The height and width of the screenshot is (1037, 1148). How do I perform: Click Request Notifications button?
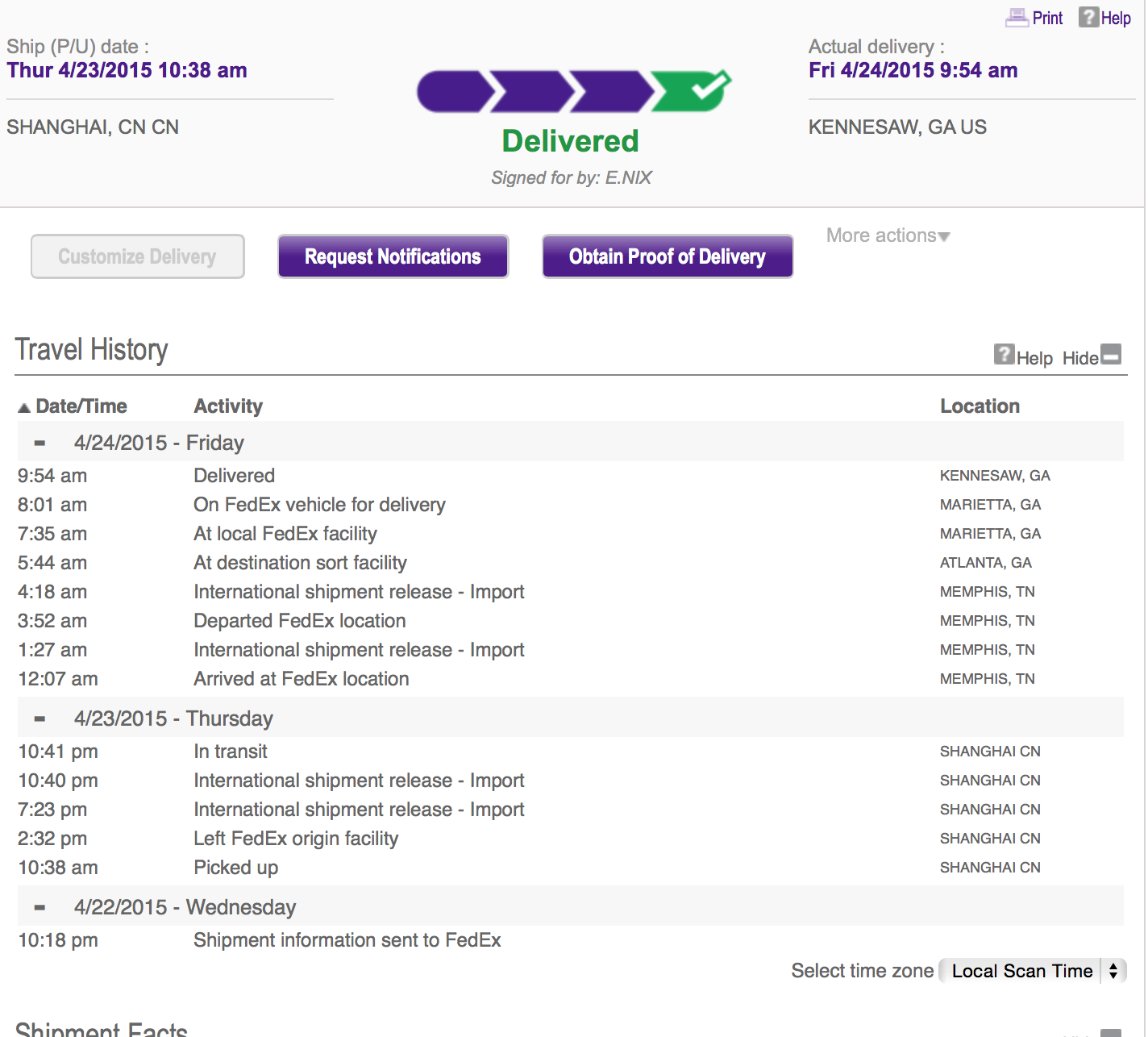point(393,256)
